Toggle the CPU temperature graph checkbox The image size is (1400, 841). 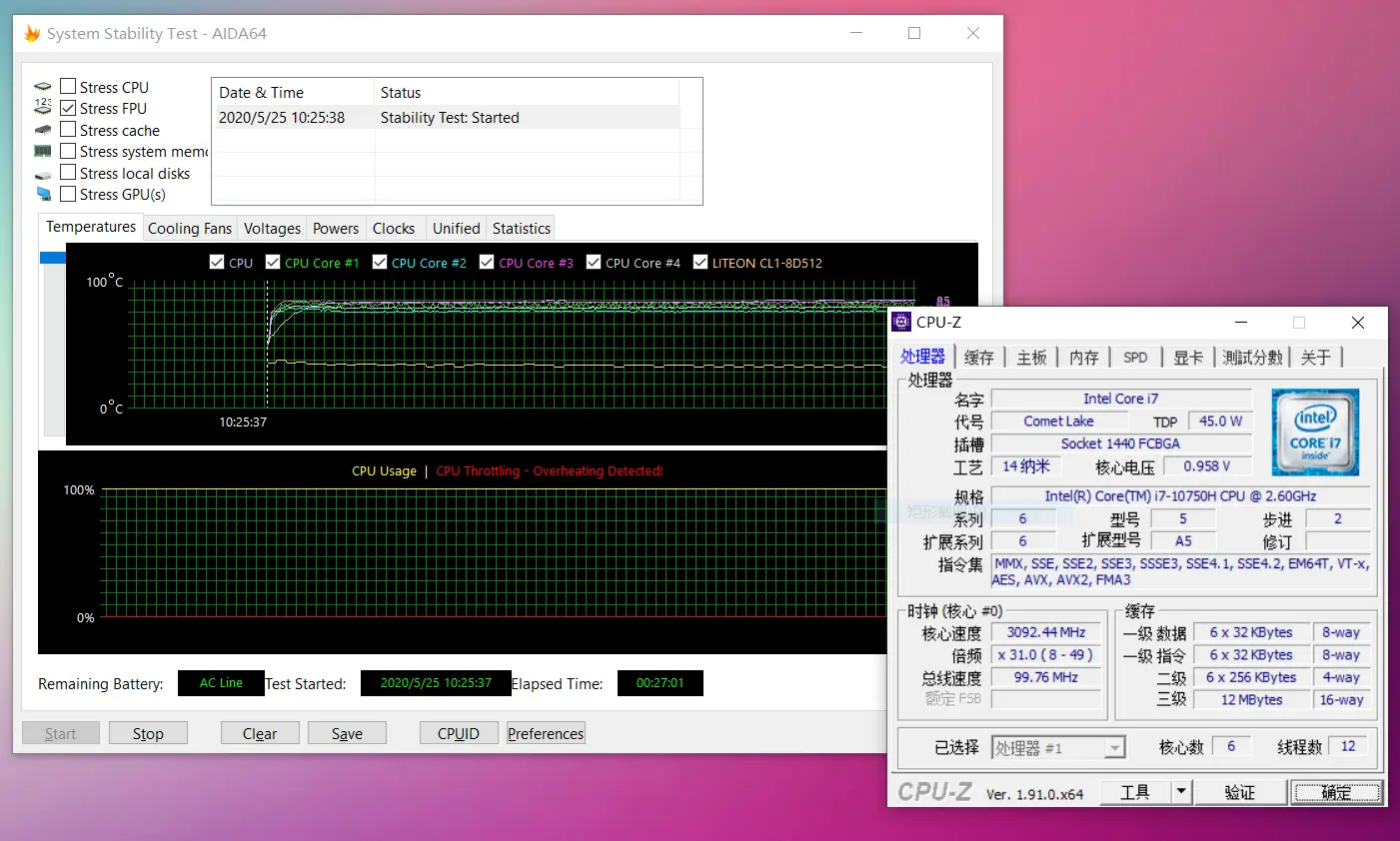[x=217, y=262]
